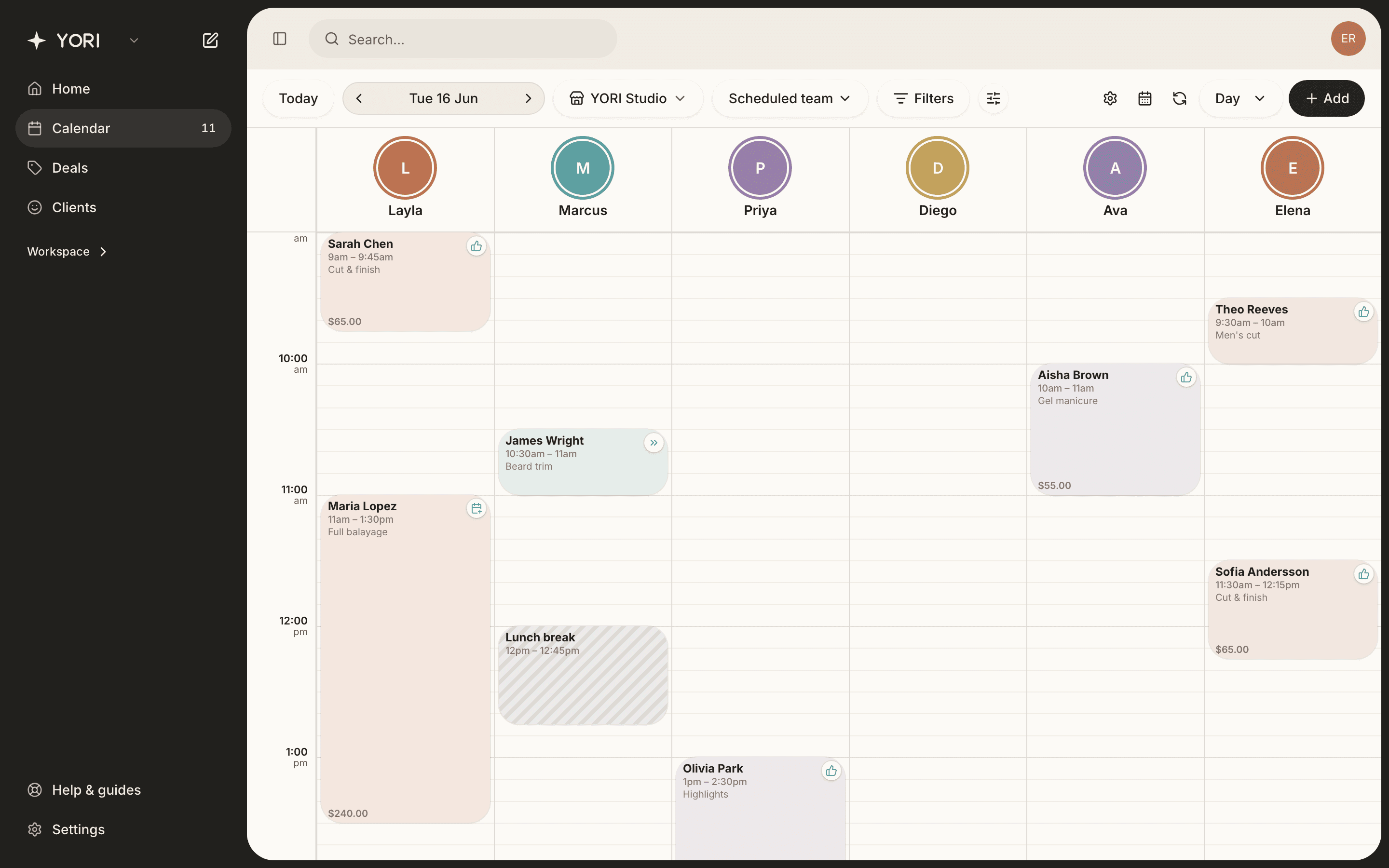The image size is (1389, 868).
Task: Select Ava's staff avatar
Action: [x=1115, y=168]
